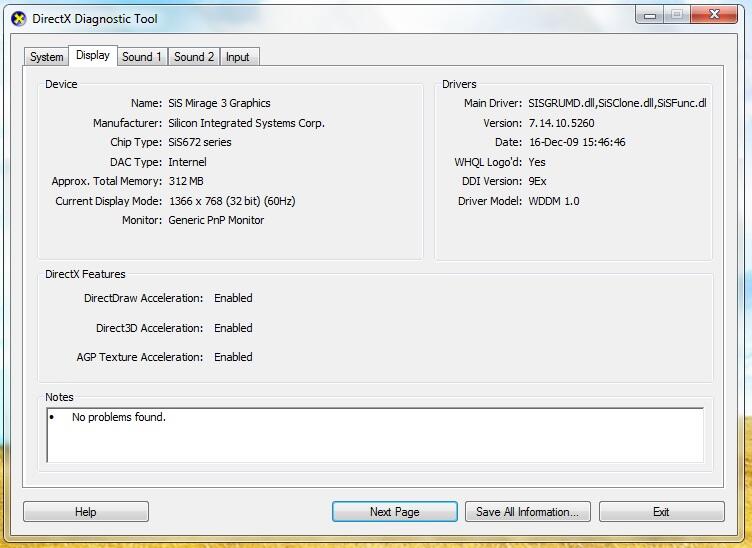Click the 'Approx. Total Memory:' label
Screen dimensions: 752x548
[106, 181]
